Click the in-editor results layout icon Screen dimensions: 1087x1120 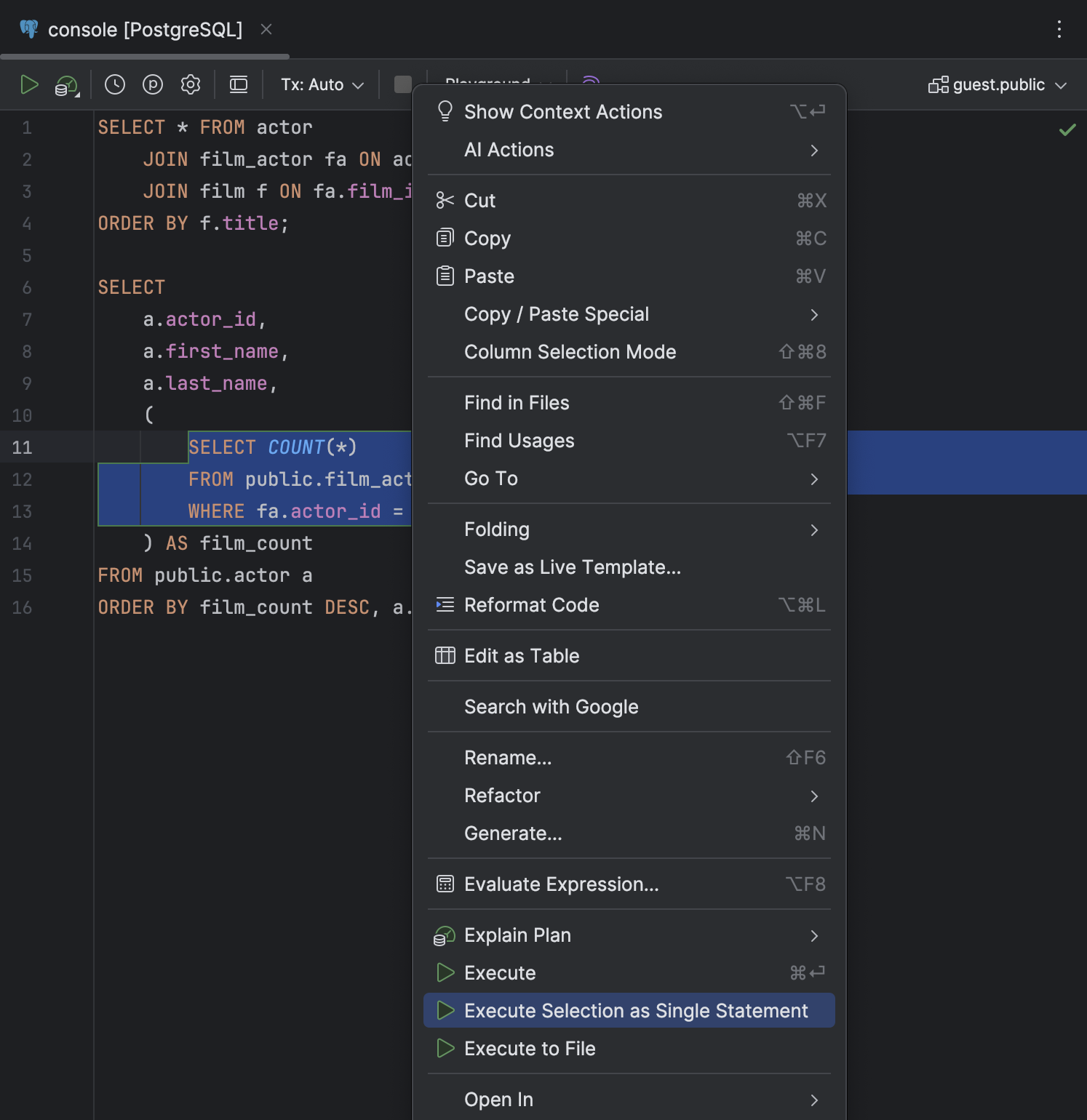[x=239, y=85]
